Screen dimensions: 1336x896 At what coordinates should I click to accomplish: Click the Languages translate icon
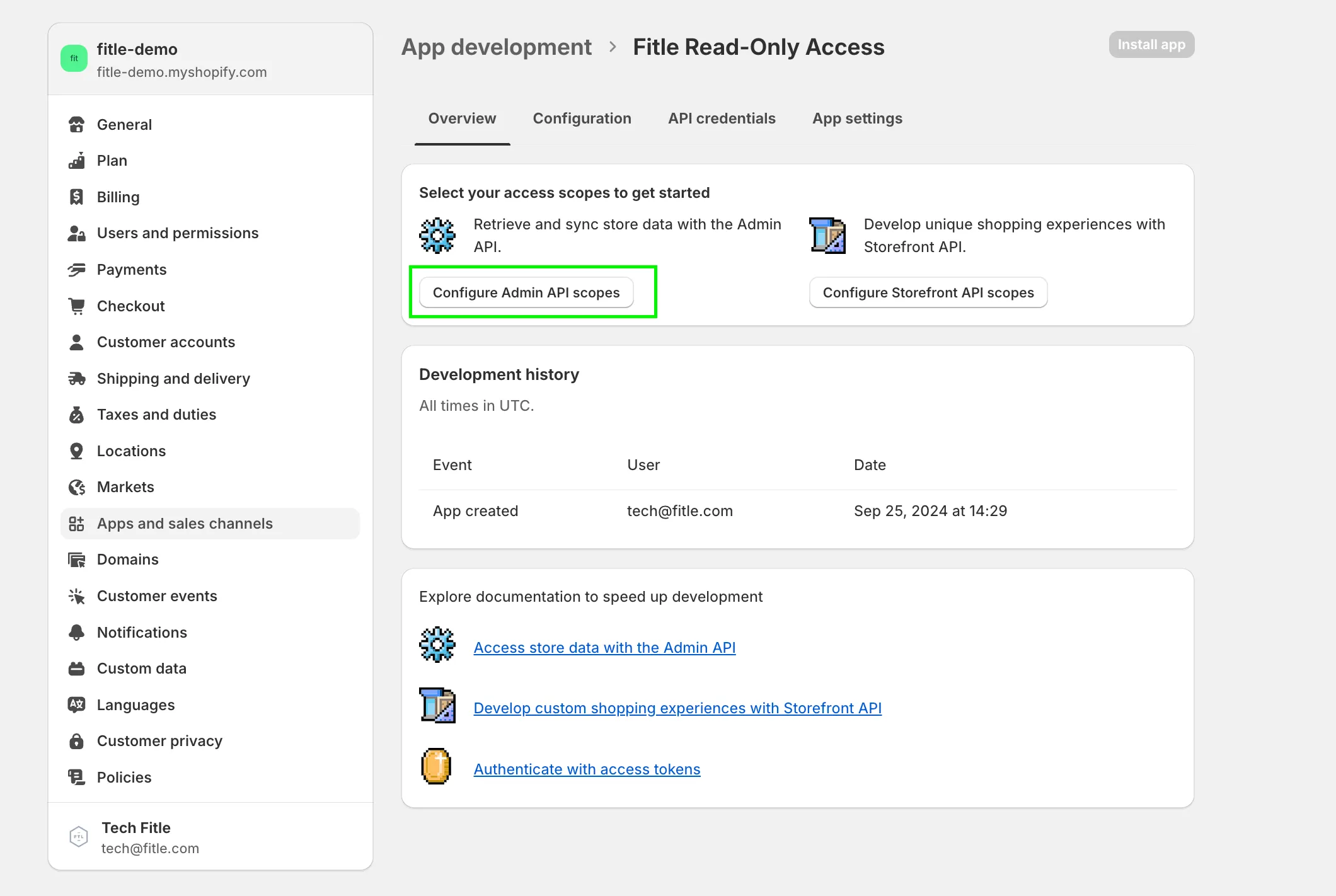tap(76, 705)
